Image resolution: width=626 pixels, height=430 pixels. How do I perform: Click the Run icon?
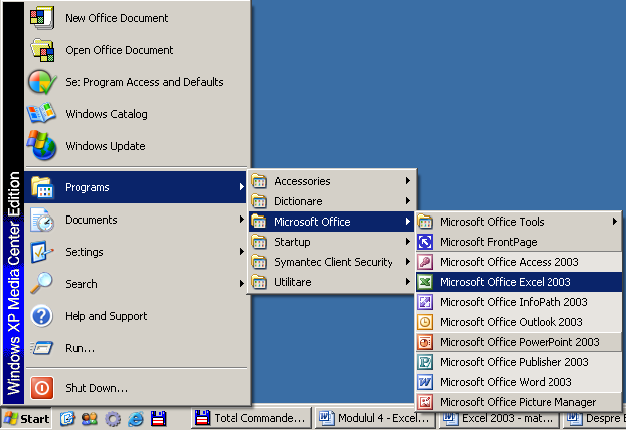pos(42,348)
